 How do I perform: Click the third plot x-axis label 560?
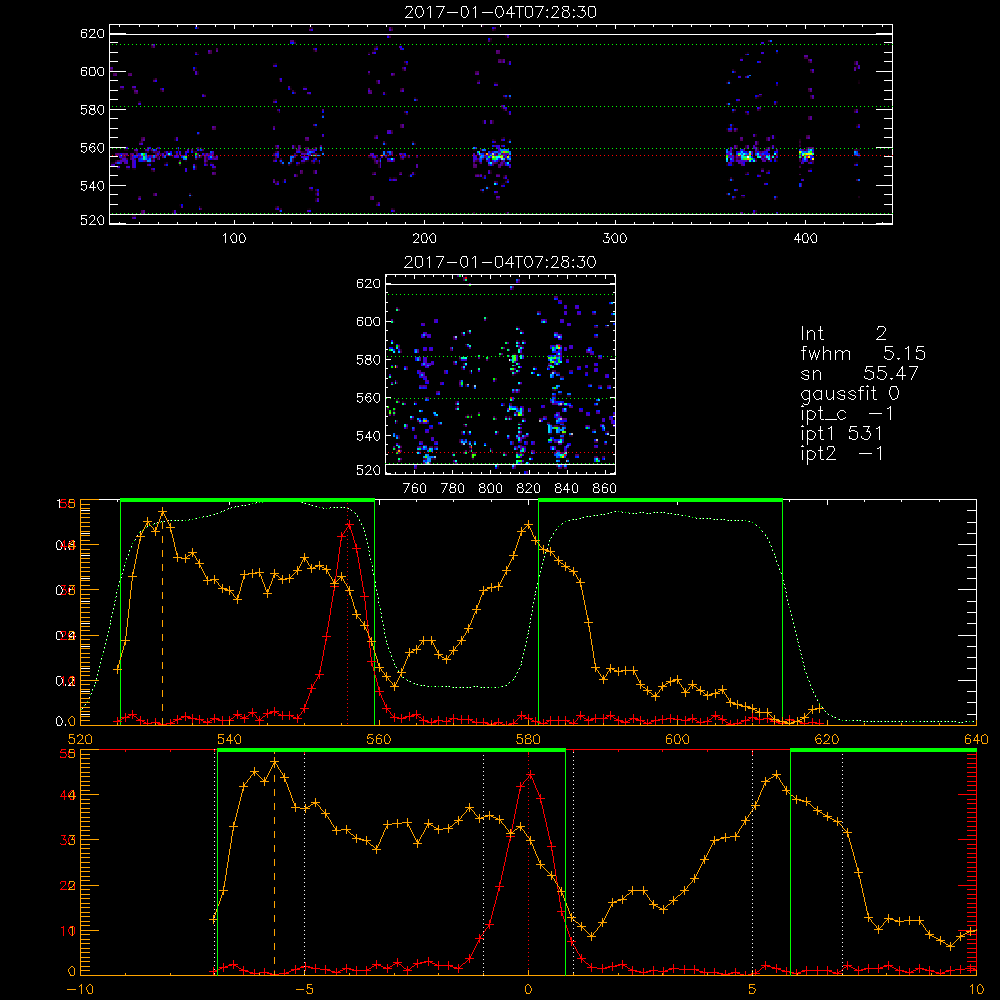(x=379, y=740)
